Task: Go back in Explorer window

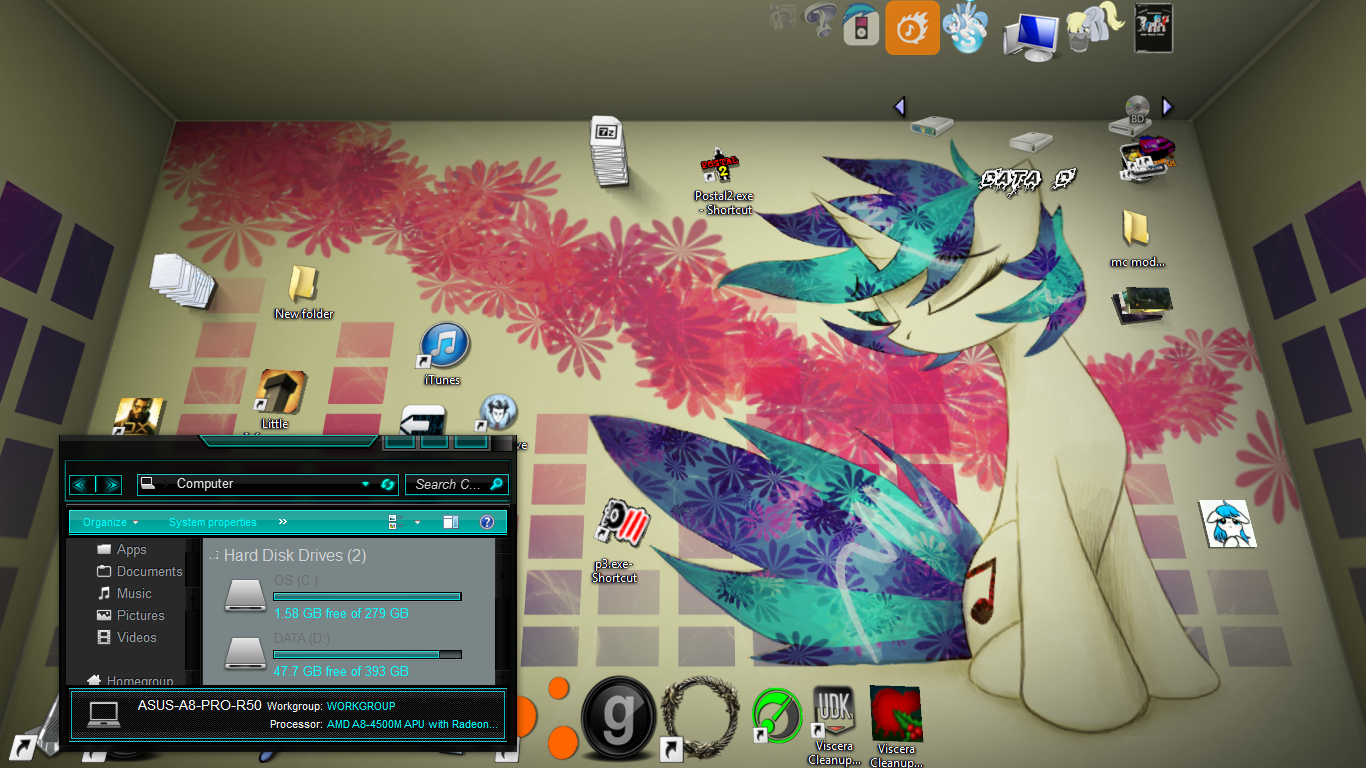Action: (x=80, y=485)
